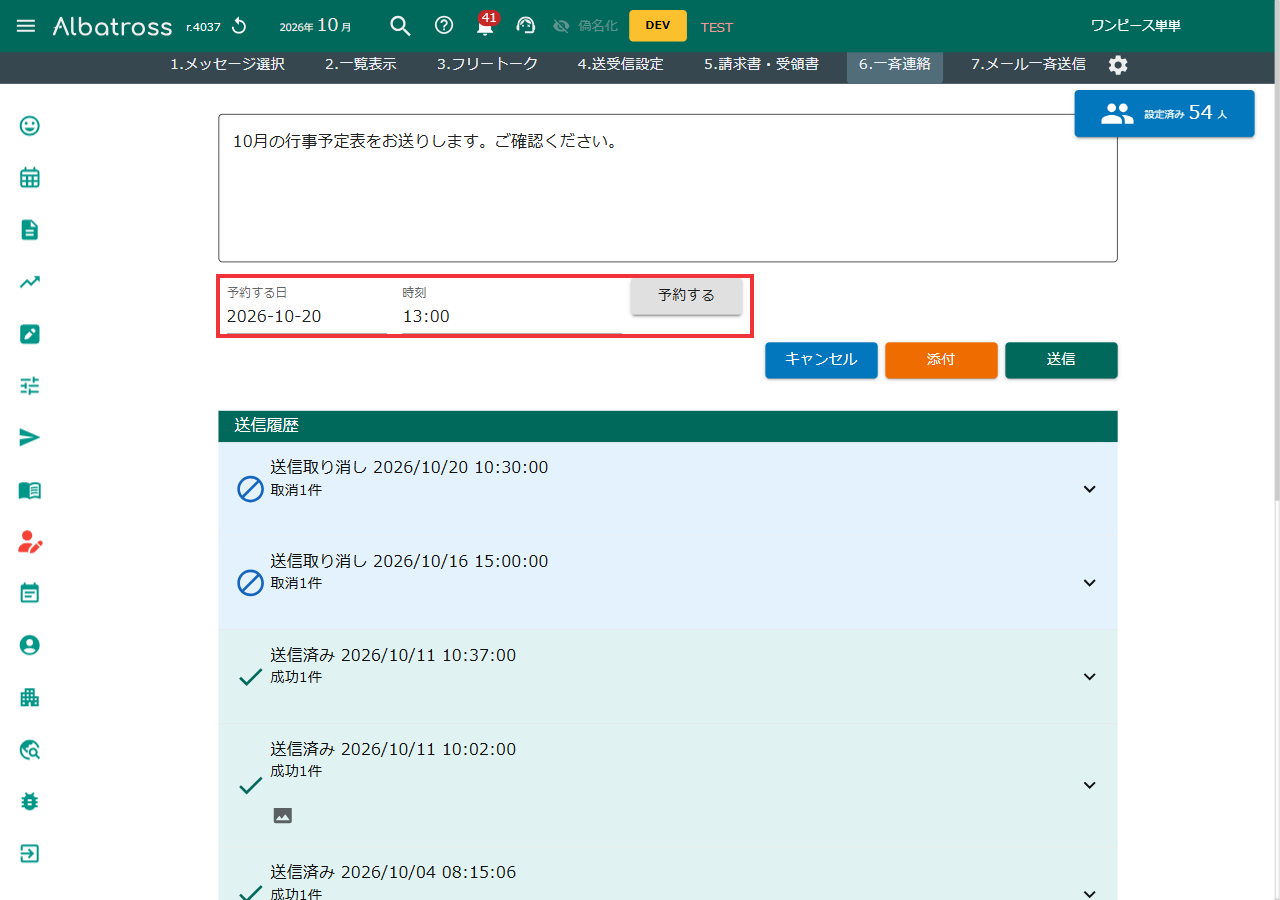Screen dimensions: 1280x900
Task: Open the hamburger main menu
Action: point(26,26)
